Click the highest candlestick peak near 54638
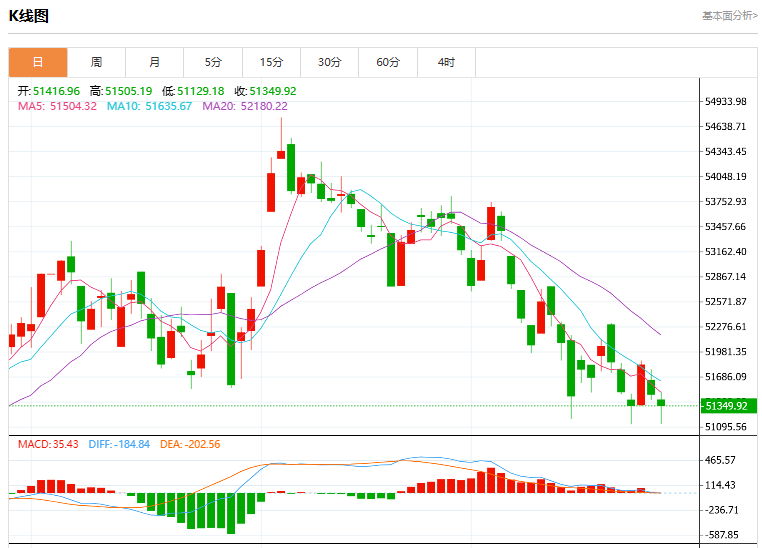762x548 pixels. point(281,138)
